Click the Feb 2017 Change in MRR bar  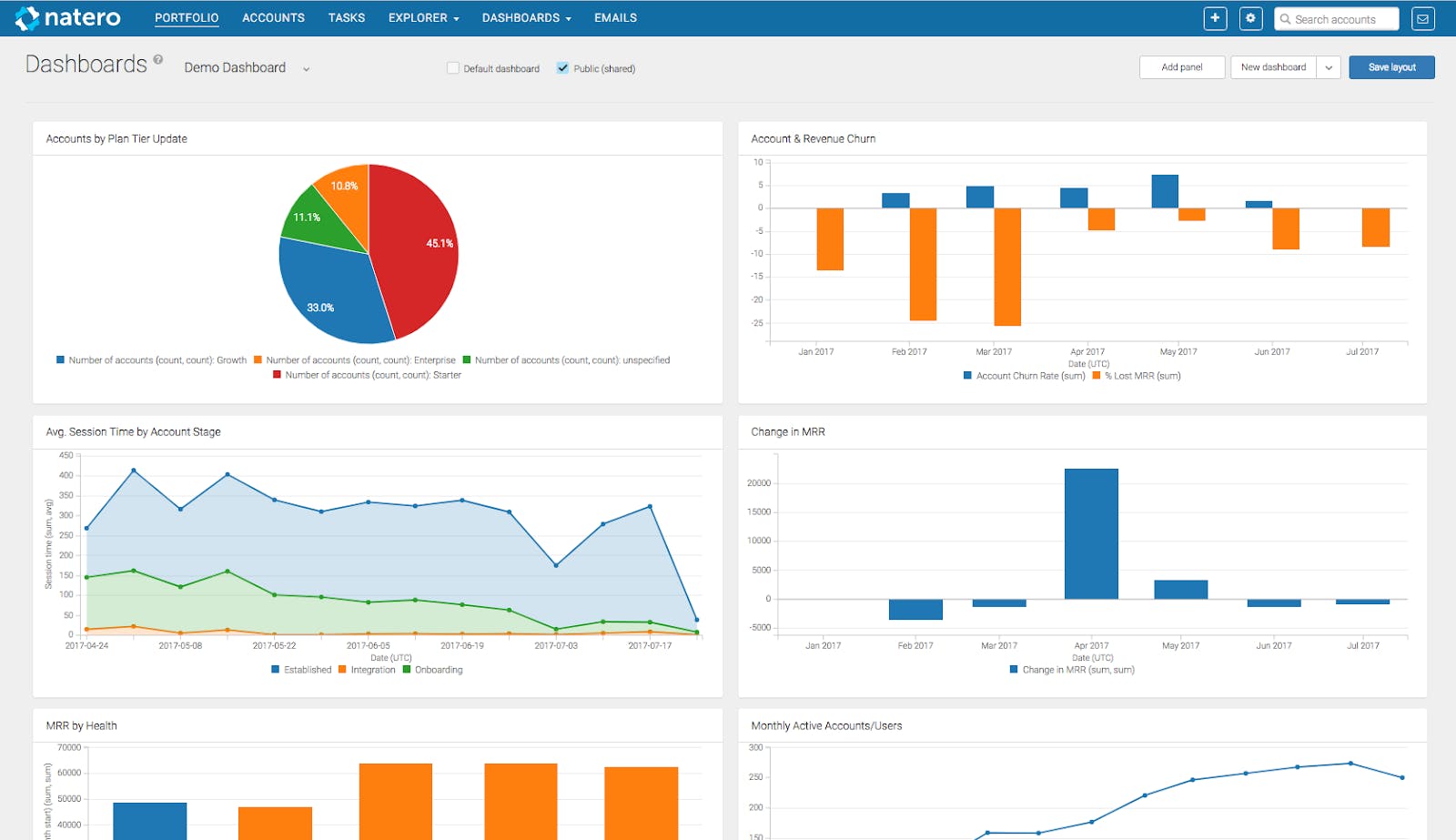pyautogui.click(x=915, y=610)
